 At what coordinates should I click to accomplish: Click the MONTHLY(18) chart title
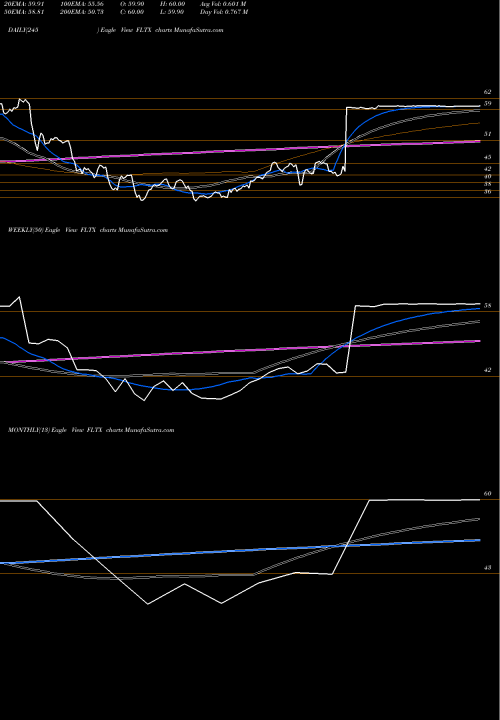pyautogui.click(x=91, y=430)
